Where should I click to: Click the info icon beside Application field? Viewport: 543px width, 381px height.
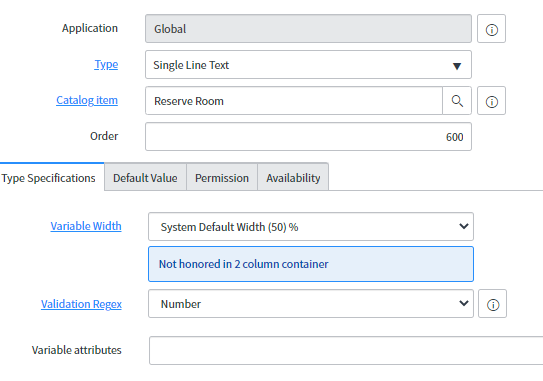491,29
